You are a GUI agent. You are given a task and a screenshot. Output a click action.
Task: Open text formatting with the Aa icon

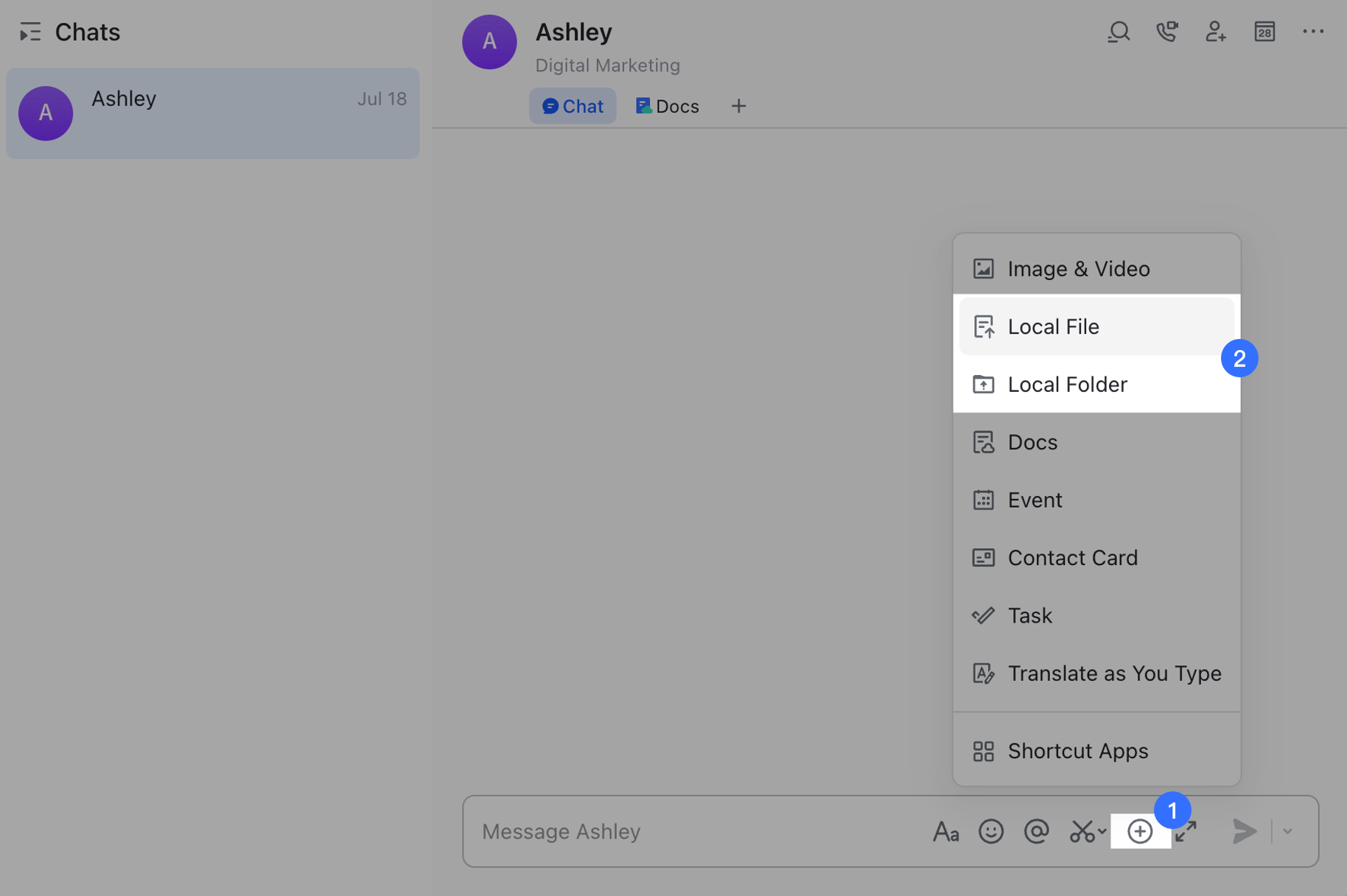946,831
